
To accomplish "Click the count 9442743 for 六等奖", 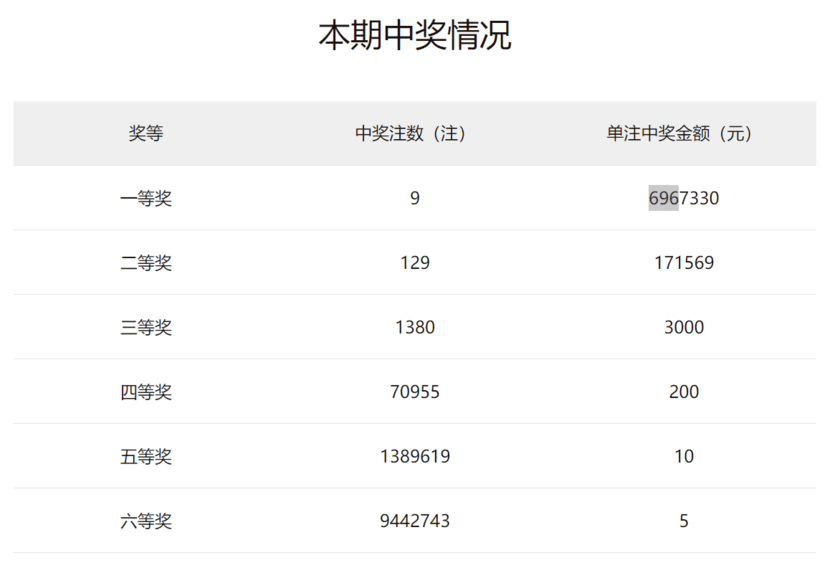I will (415, 521).
